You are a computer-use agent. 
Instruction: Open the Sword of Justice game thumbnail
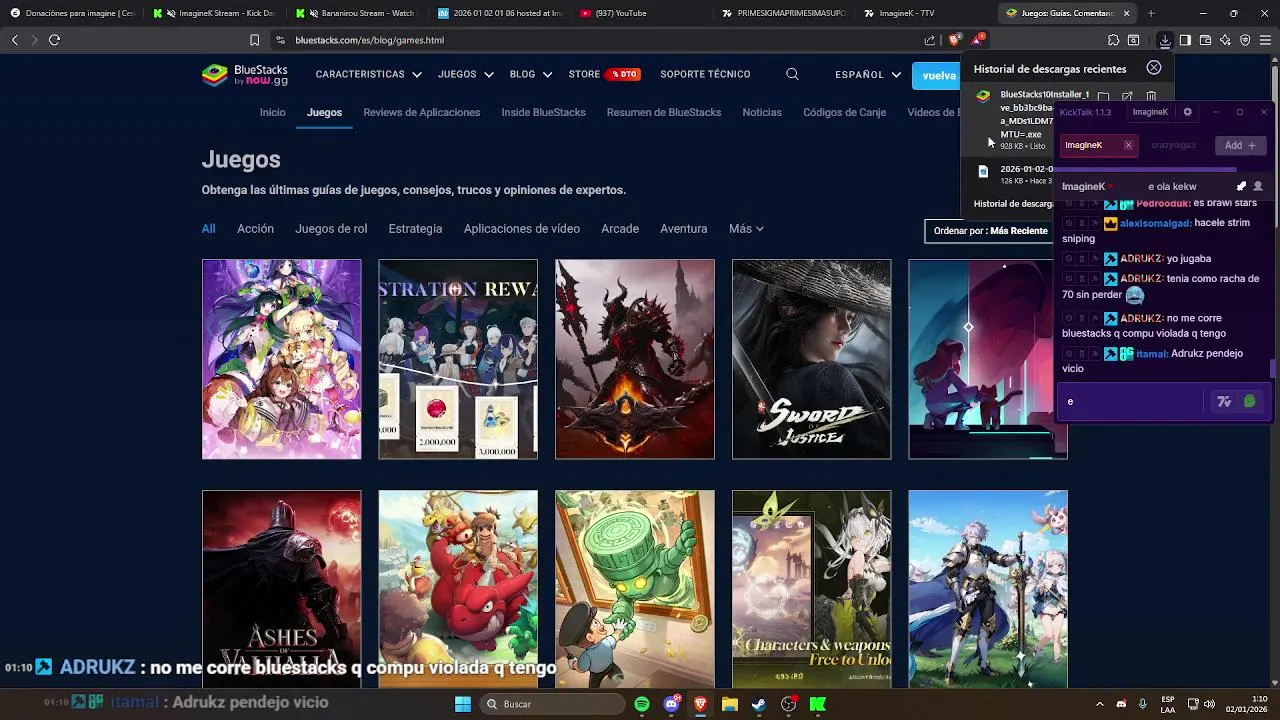[811, 359]
